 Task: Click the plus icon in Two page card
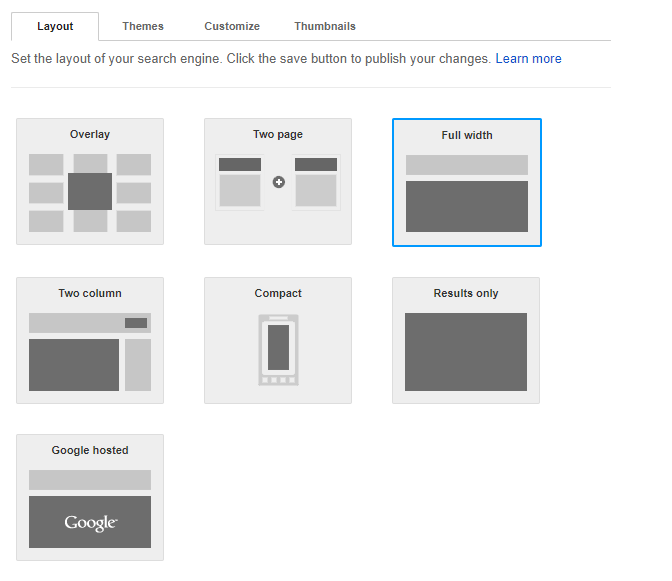coord(279,182)
